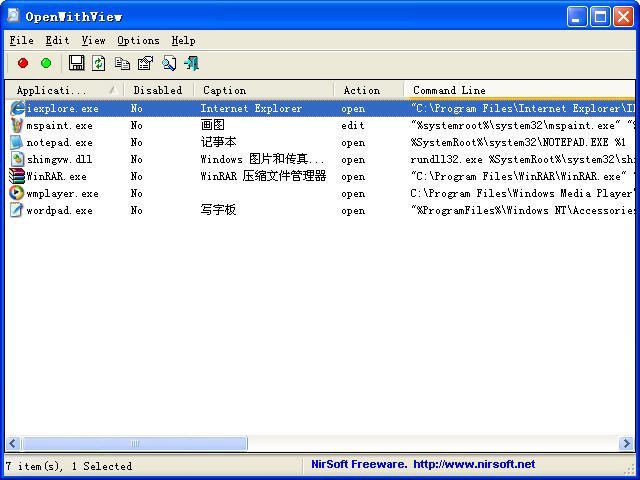The height and width of the screenshot is (480, 640).
Task: Open the properties toolbar icon
Action: 145,63
